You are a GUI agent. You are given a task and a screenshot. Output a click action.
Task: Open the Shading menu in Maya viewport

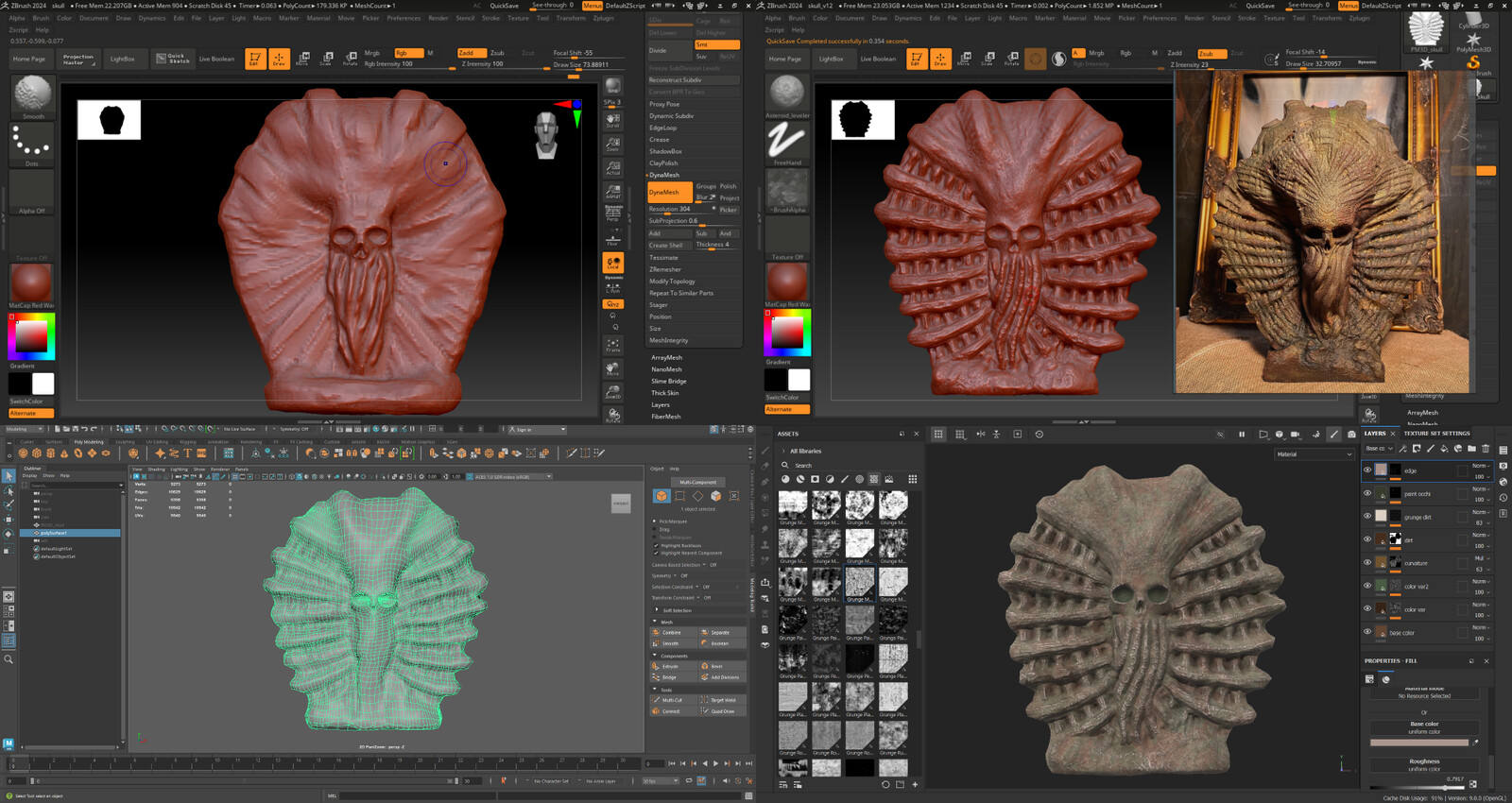(x=156, y=469)
